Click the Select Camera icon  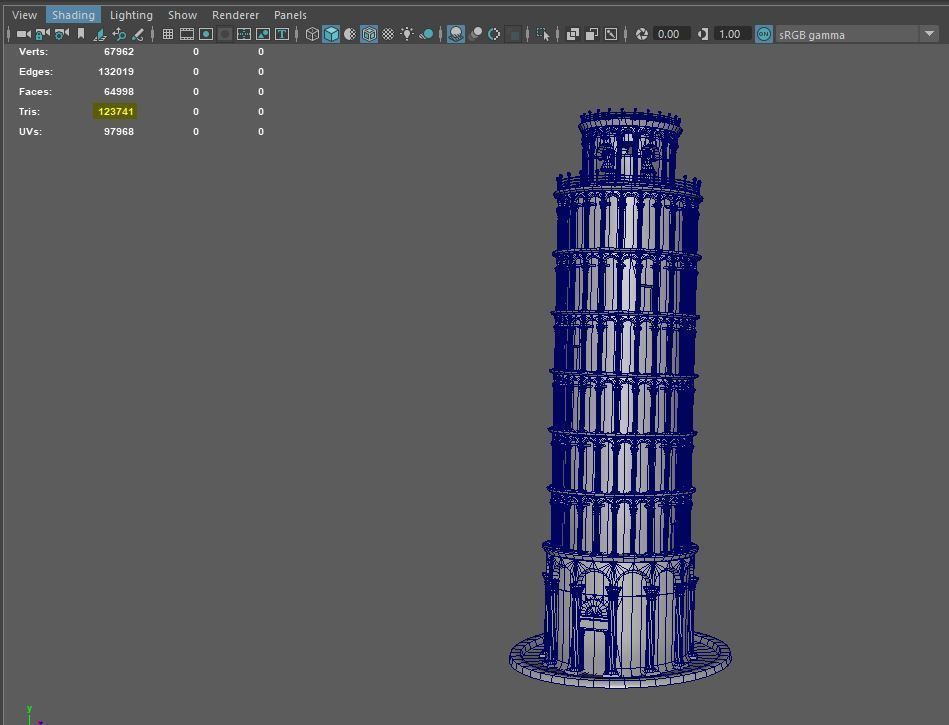click(23, 34)
